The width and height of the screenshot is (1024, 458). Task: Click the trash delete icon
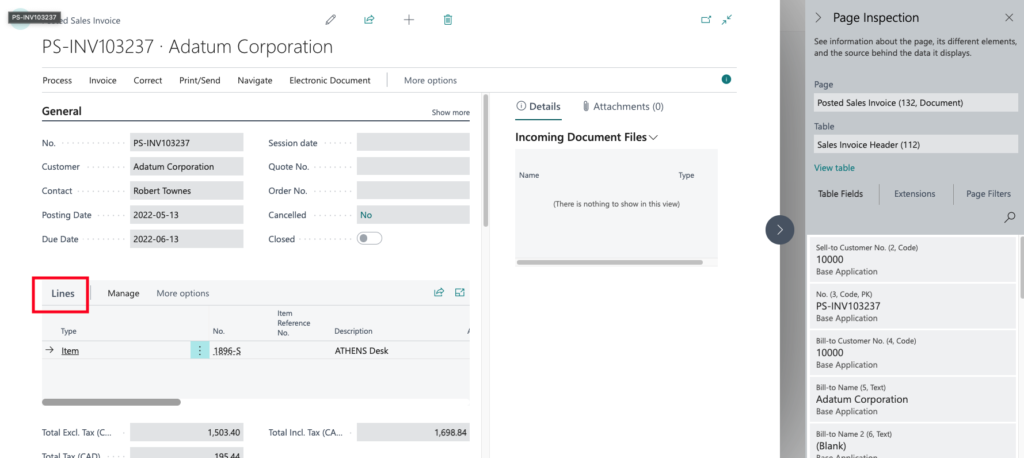(x=447, y=20)
